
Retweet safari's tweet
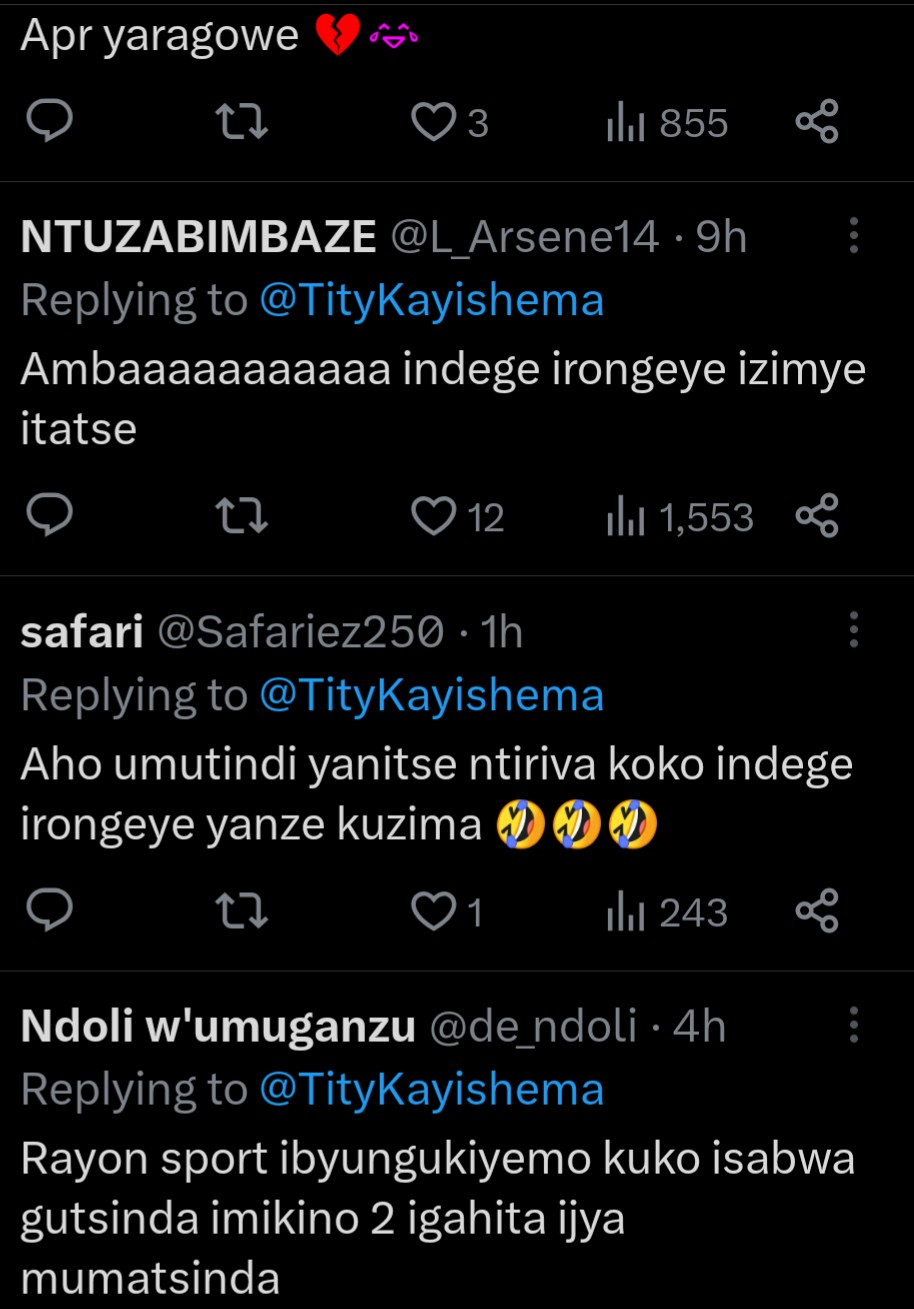(x=242, y=912)
